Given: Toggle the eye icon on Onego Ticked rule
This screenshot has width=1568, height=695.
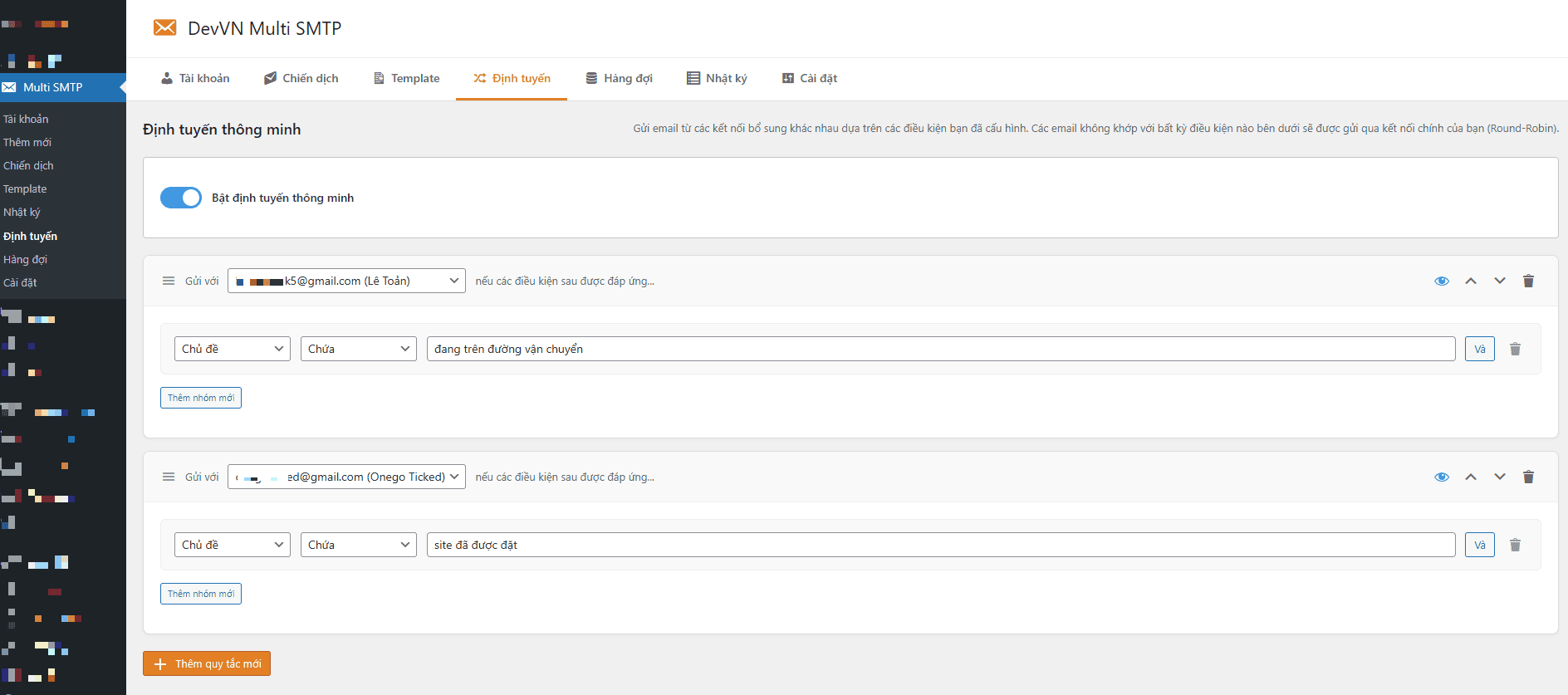Looking at the screenshot, I should click(x=1442, y=477).
